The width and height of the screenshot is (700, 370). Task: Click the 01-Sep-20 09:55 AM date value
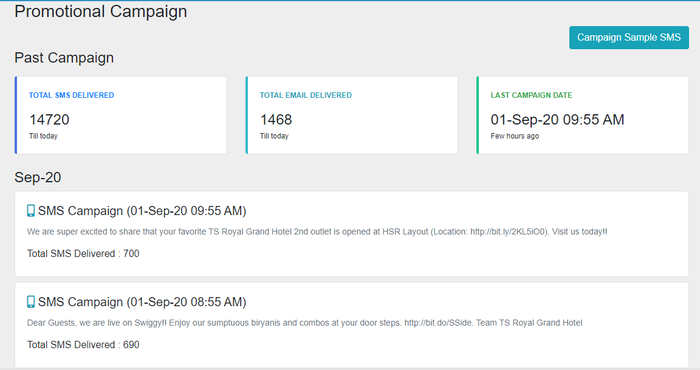pyautogui.click(x=557, y=120)
